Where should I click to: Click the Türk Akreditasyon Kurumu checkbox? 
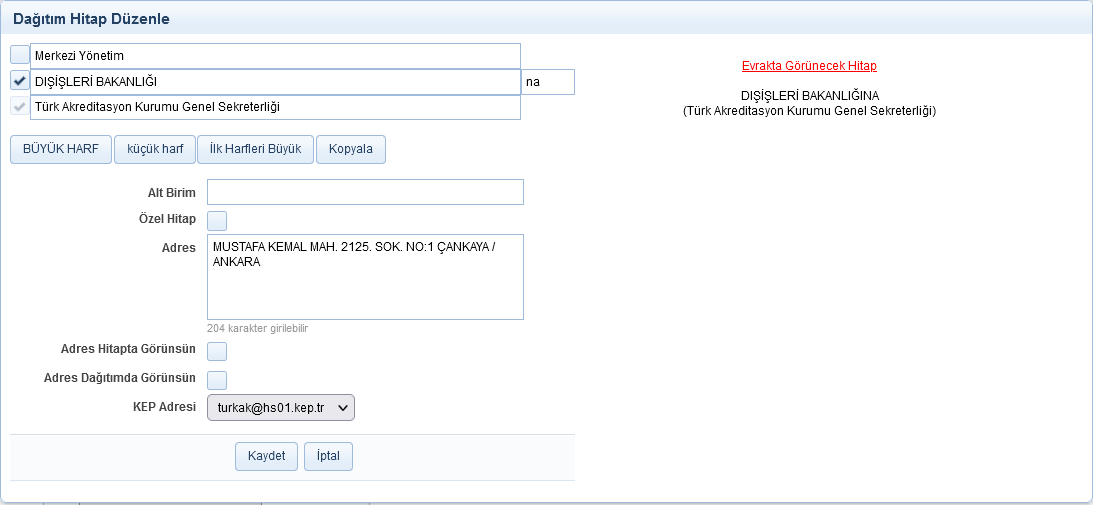(x=20, y=106)
